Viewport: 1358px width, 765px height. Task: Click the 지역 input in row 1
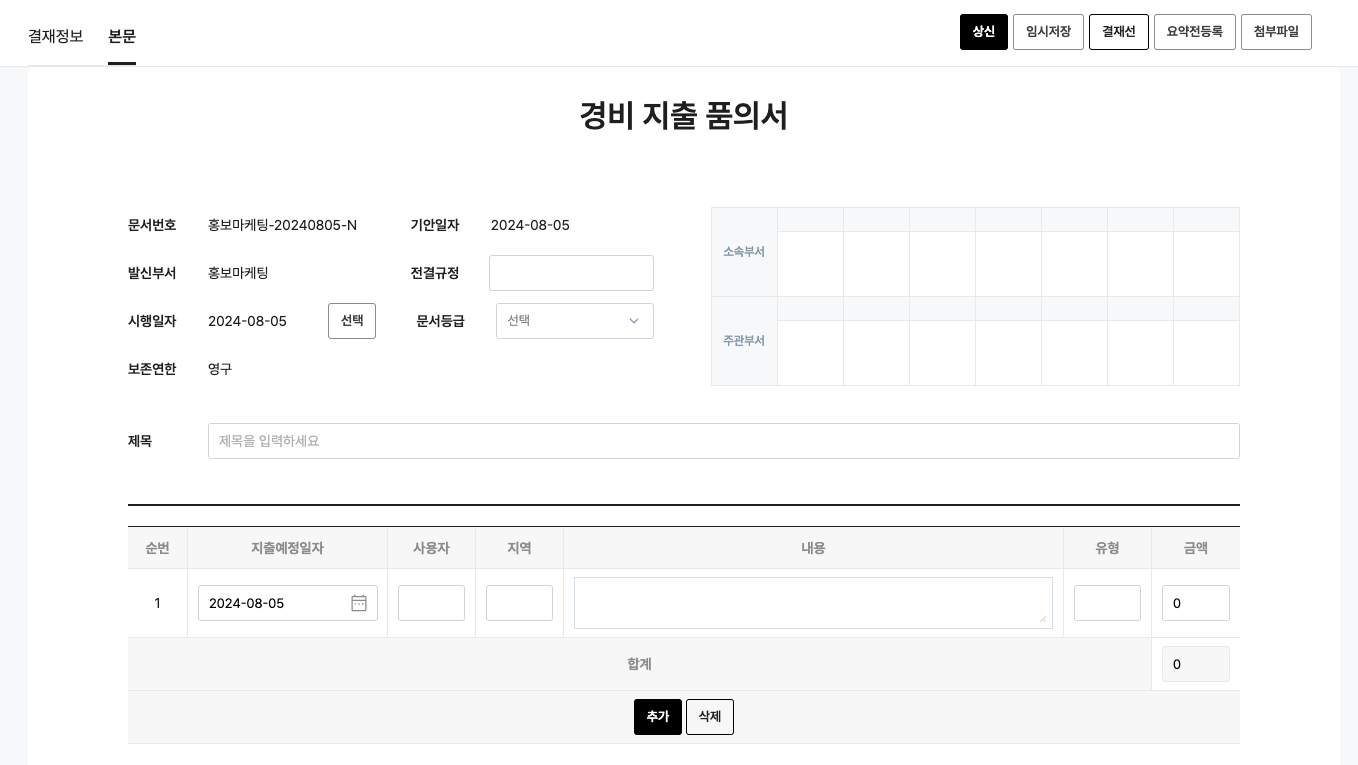point(519,603)
